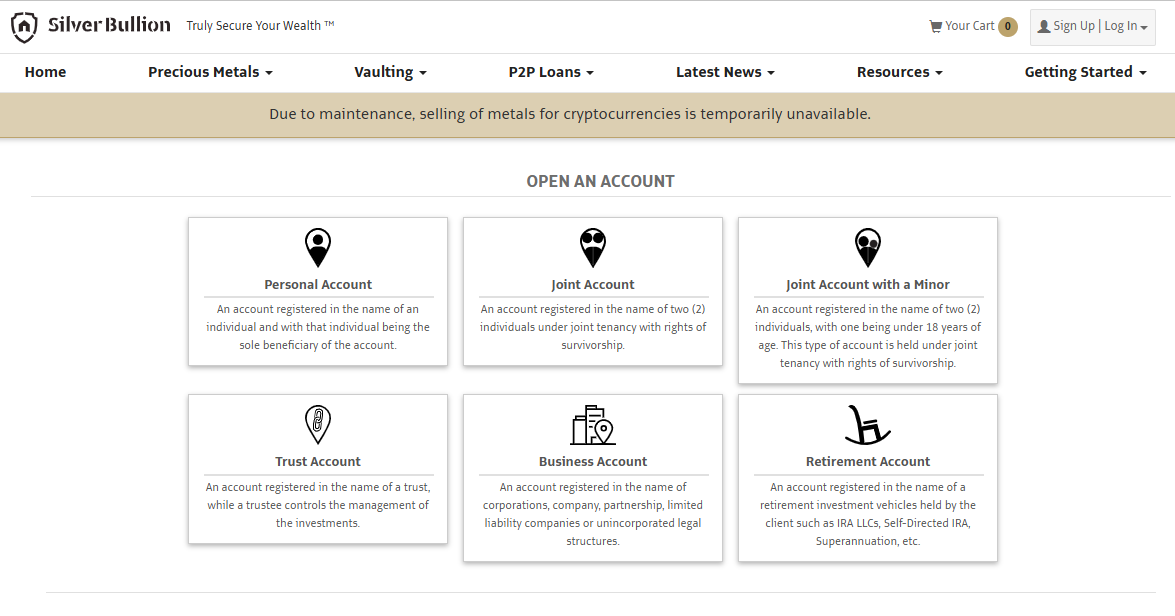Image resolution: width=1175 pixels, height=616 pixels.
Task: Click the cart item count badge
Action: [x=1008, y=27]
